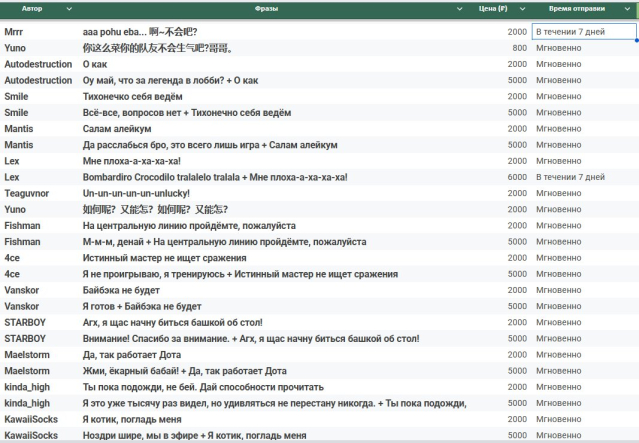Image resolution: width=639 pixels, height=443 pixels.
Task: Select phrase 'aaa pohu eba...'
Action: [x=114, y=32]
